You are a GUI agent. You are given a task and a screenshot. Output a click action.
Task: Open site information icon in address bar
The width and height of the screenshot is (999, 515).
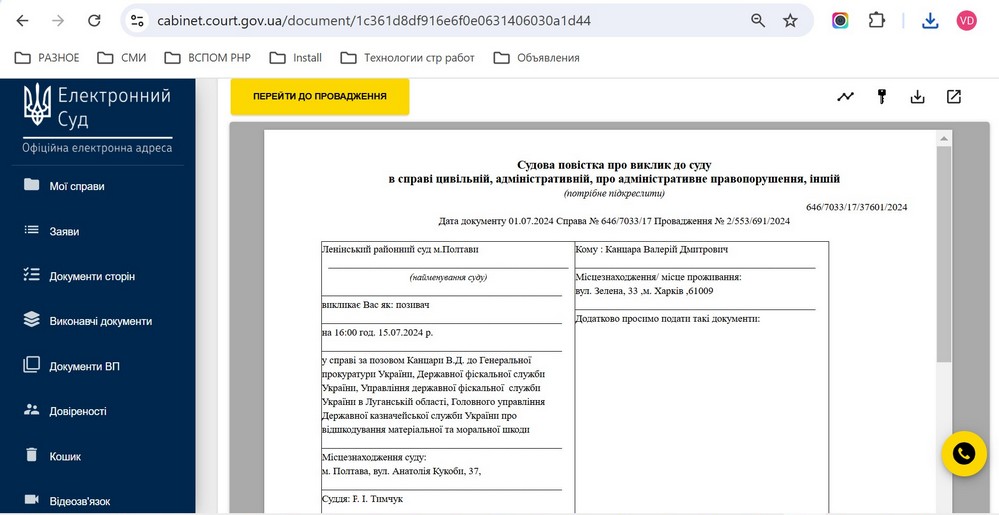pyautogui.click(x=137, y=20)
